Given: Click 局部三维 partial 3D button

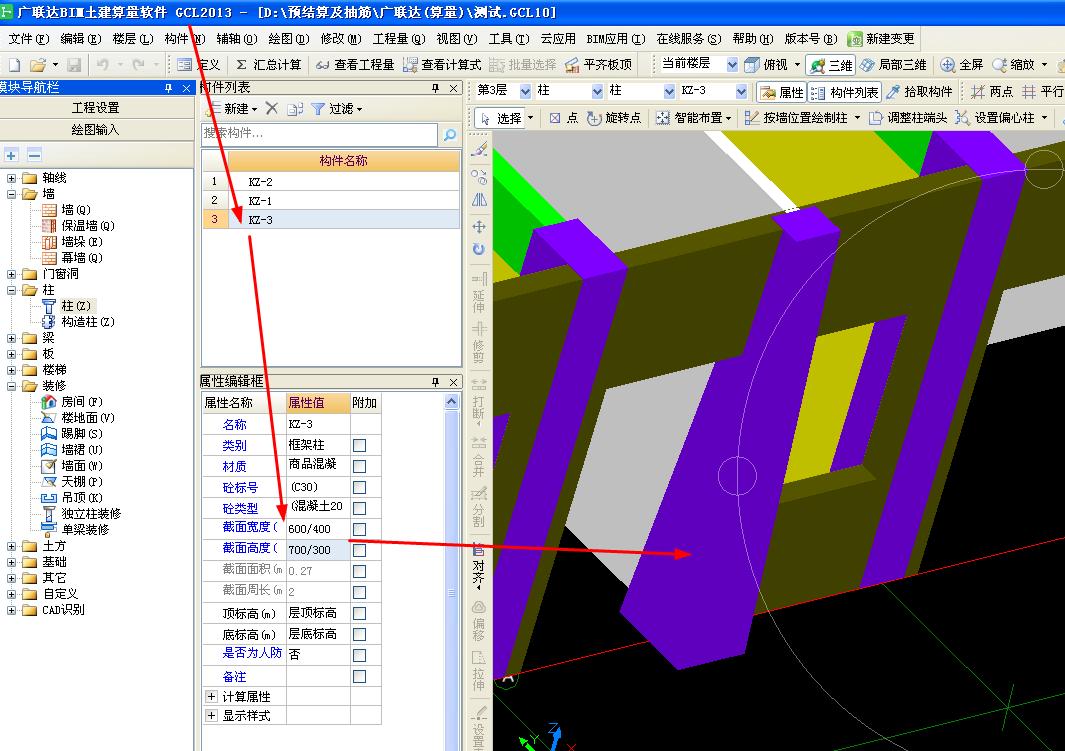Looking at the screenshot, I should click(x=893, y=65).
